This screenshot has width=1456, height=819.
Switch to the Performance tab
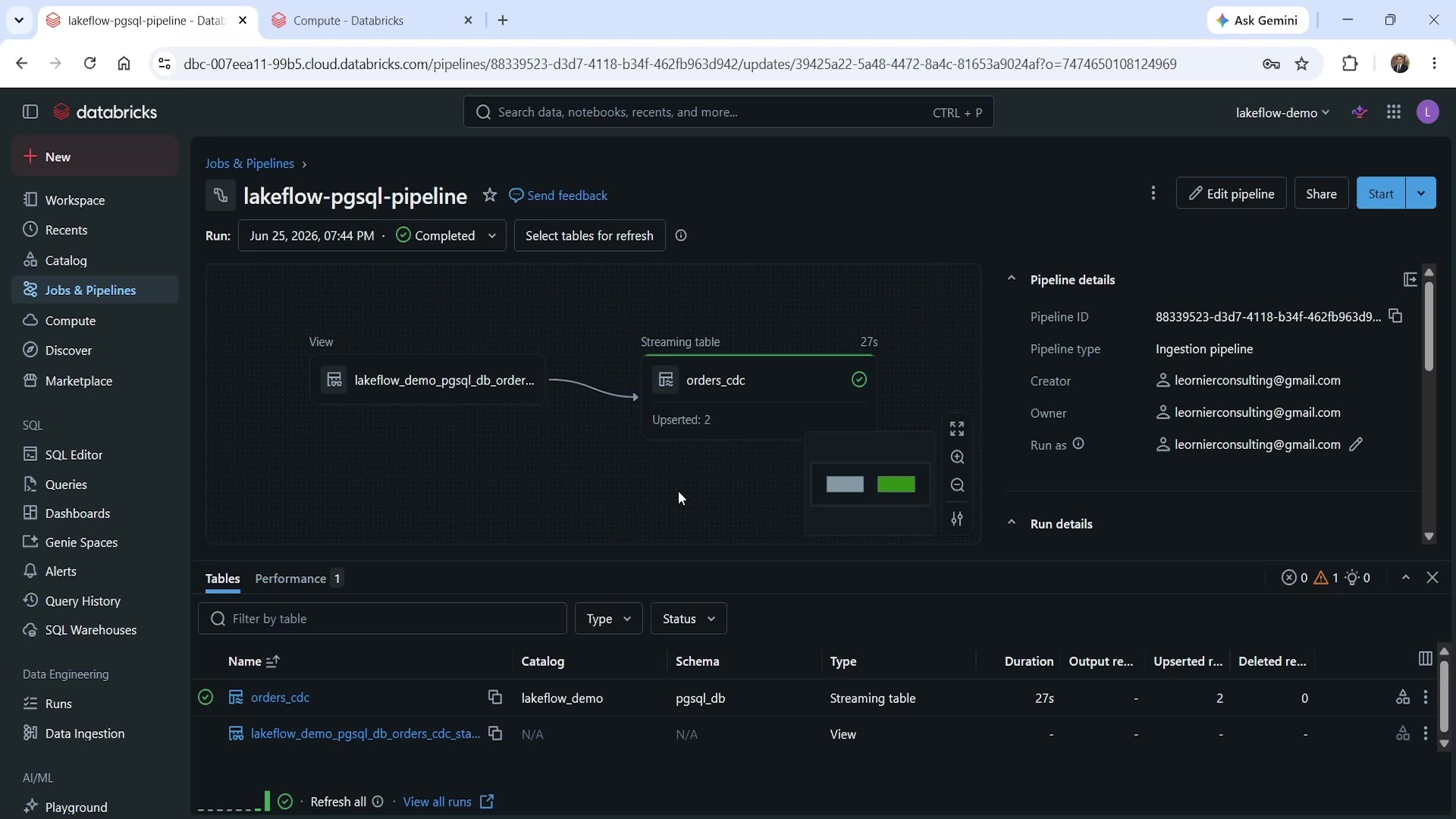click(299, 579)
